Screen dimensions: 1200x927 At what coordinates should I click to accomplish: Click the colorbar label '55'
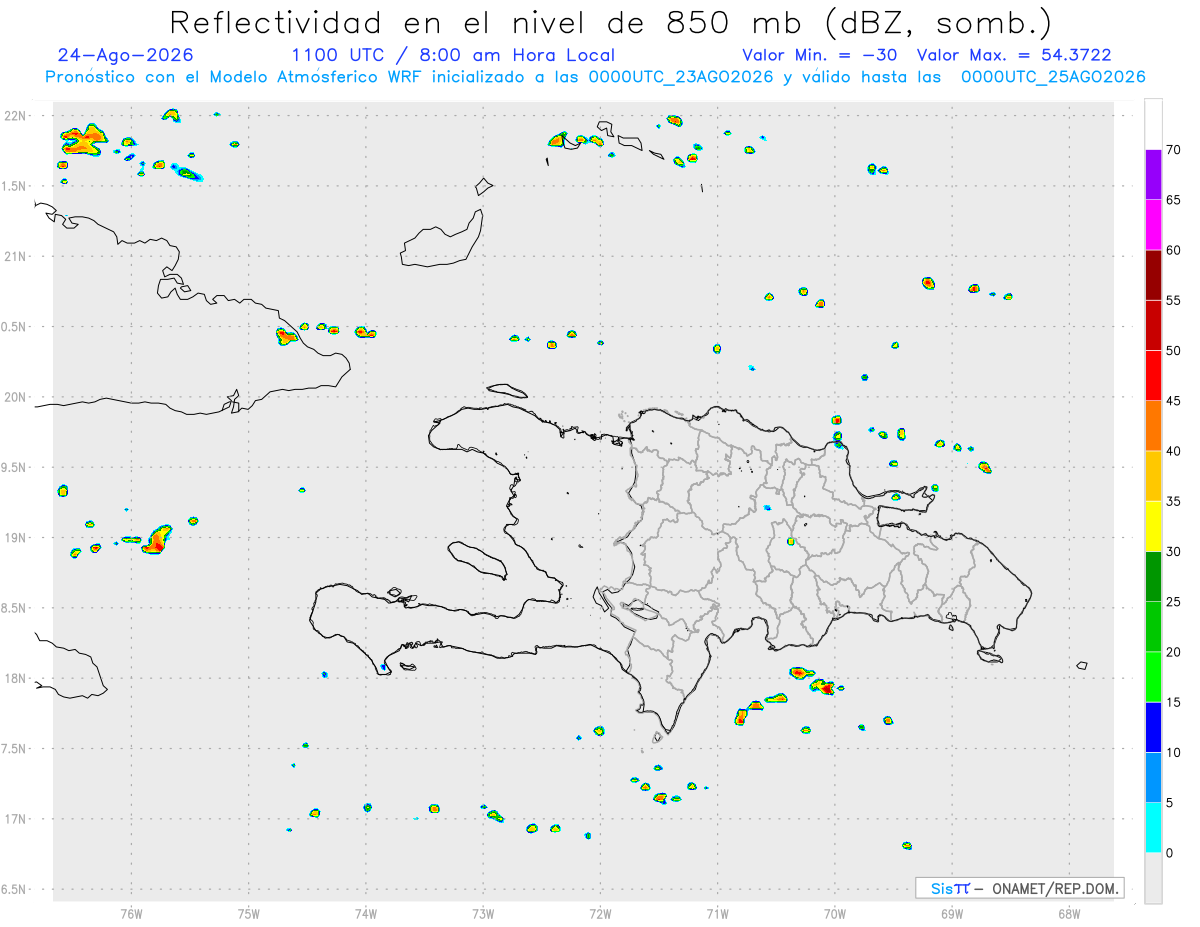pos(1174,300)
